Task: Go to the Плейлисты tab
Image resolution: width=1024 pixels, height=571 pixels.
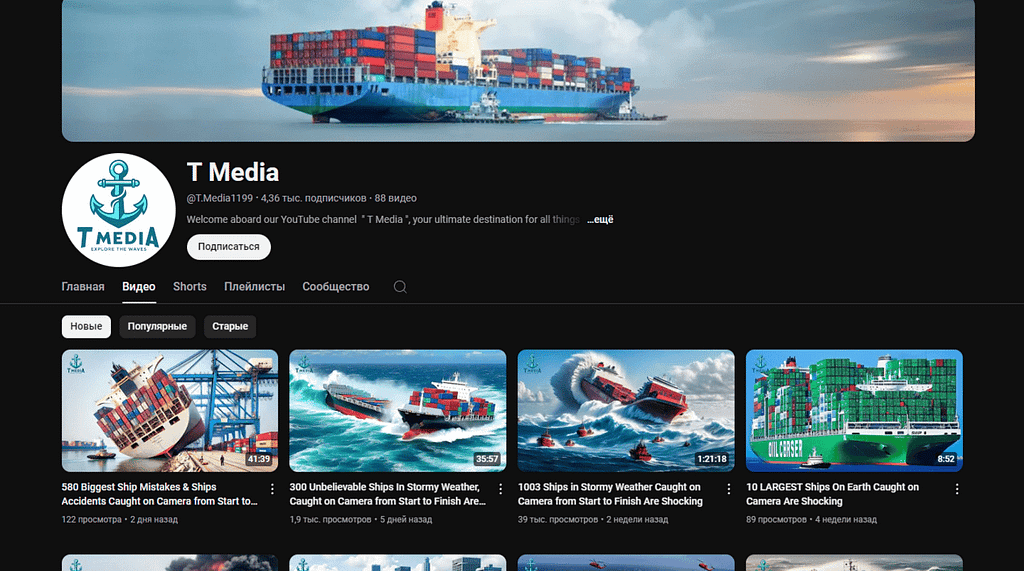Action: tap(255, 287)
